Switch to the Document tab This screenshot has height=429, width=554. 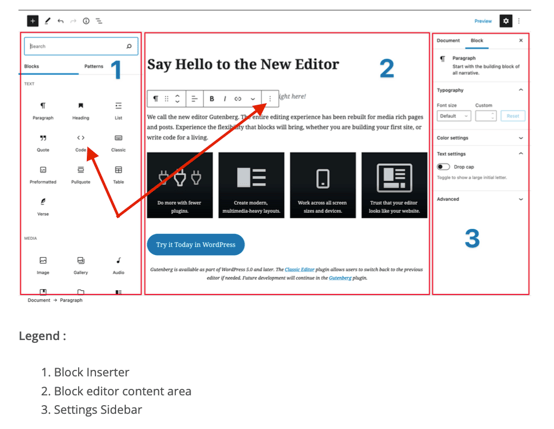pos(448,41)
